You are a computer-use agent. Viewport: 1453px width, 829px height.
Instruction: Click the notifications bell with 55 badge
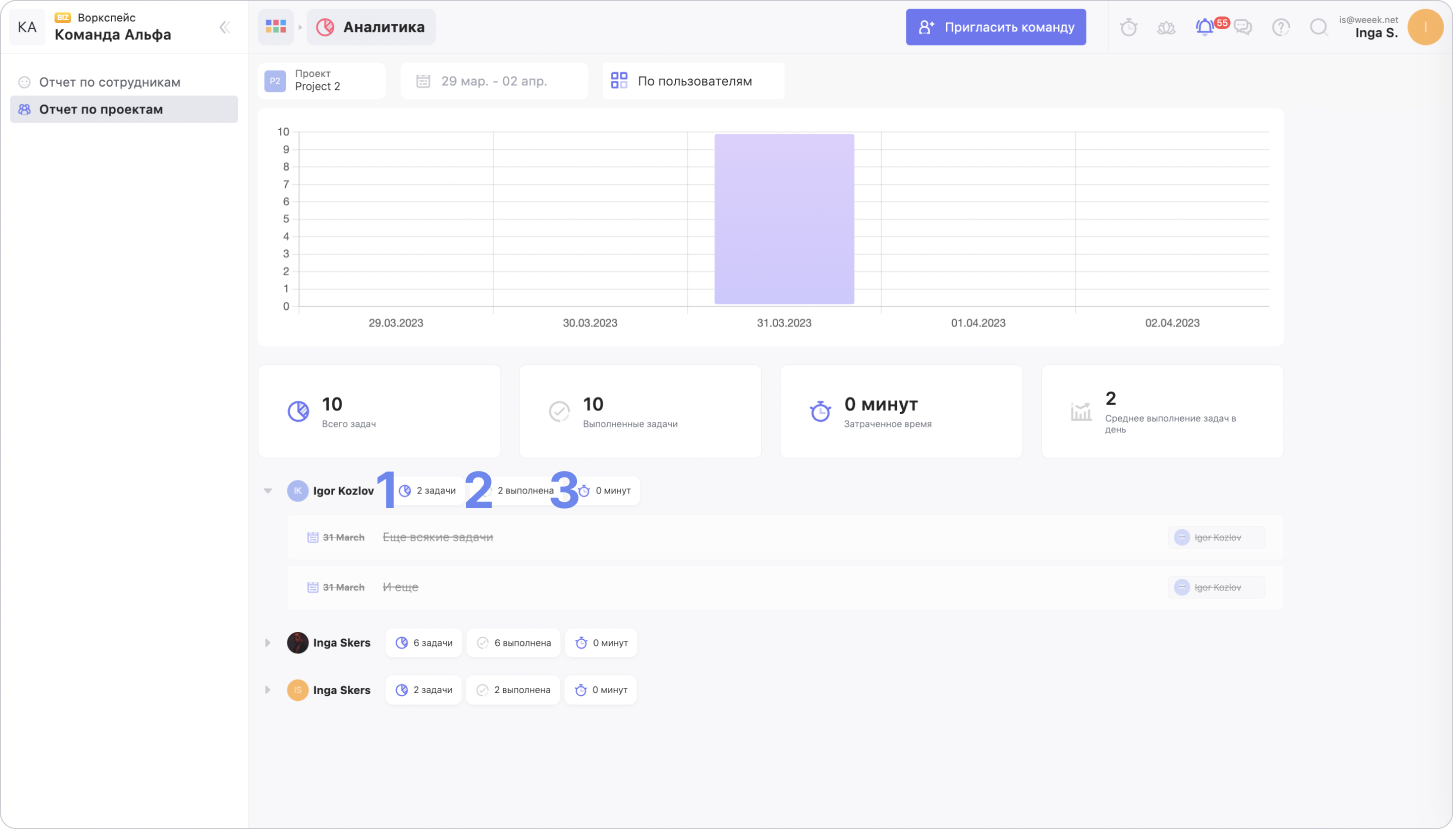tap(1206, 28)
